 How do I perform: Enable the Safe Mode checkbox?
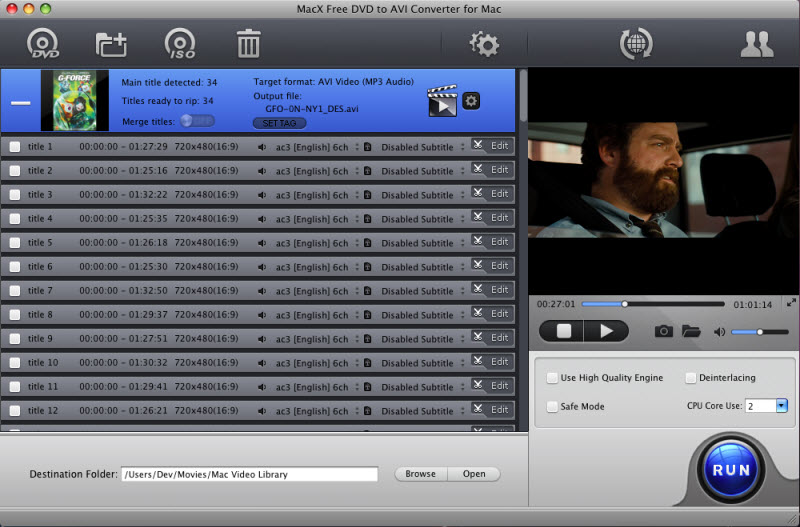(x=552, y=407)
